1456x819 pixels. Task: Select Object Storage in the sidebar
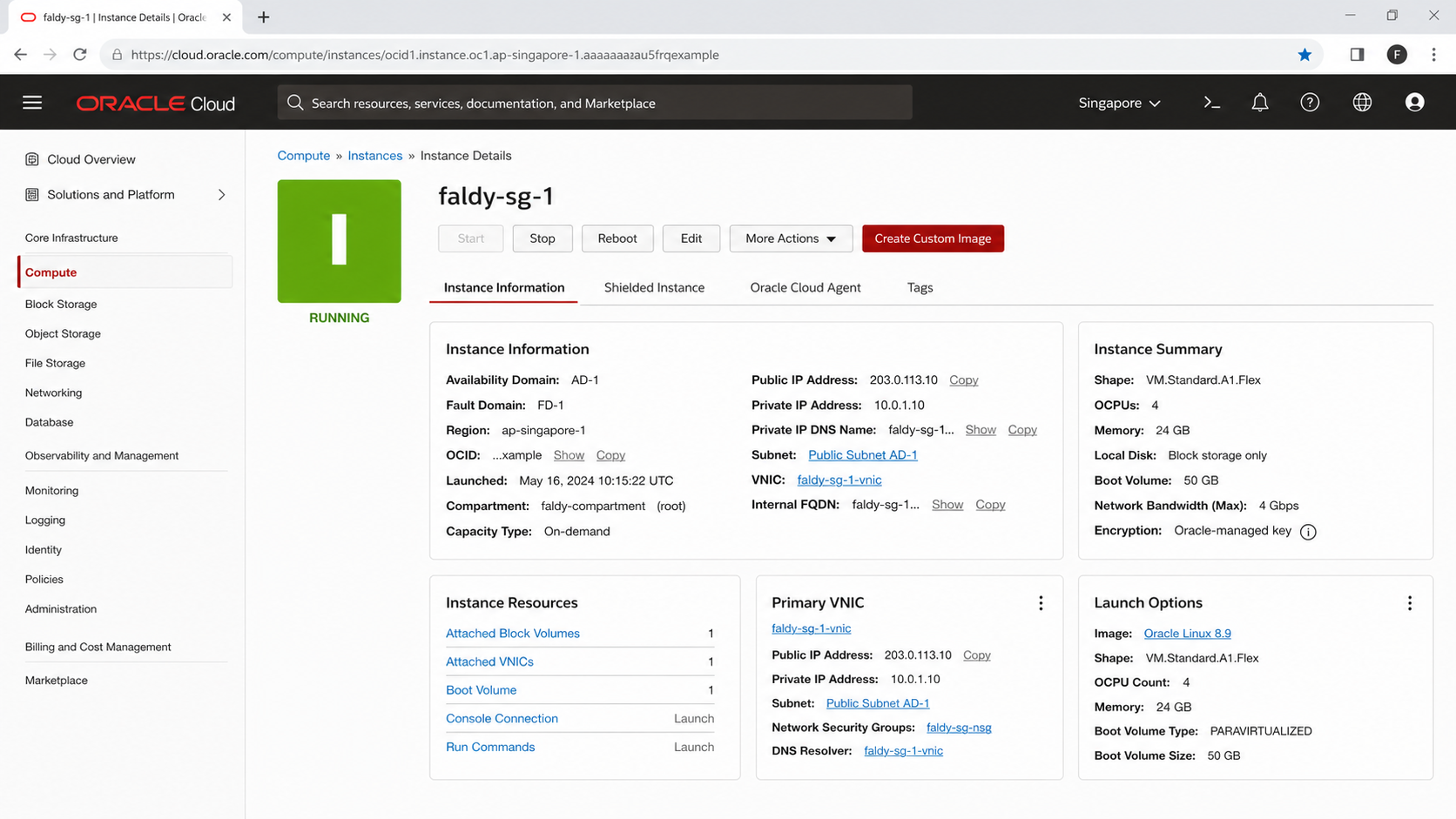click(63, 334)
